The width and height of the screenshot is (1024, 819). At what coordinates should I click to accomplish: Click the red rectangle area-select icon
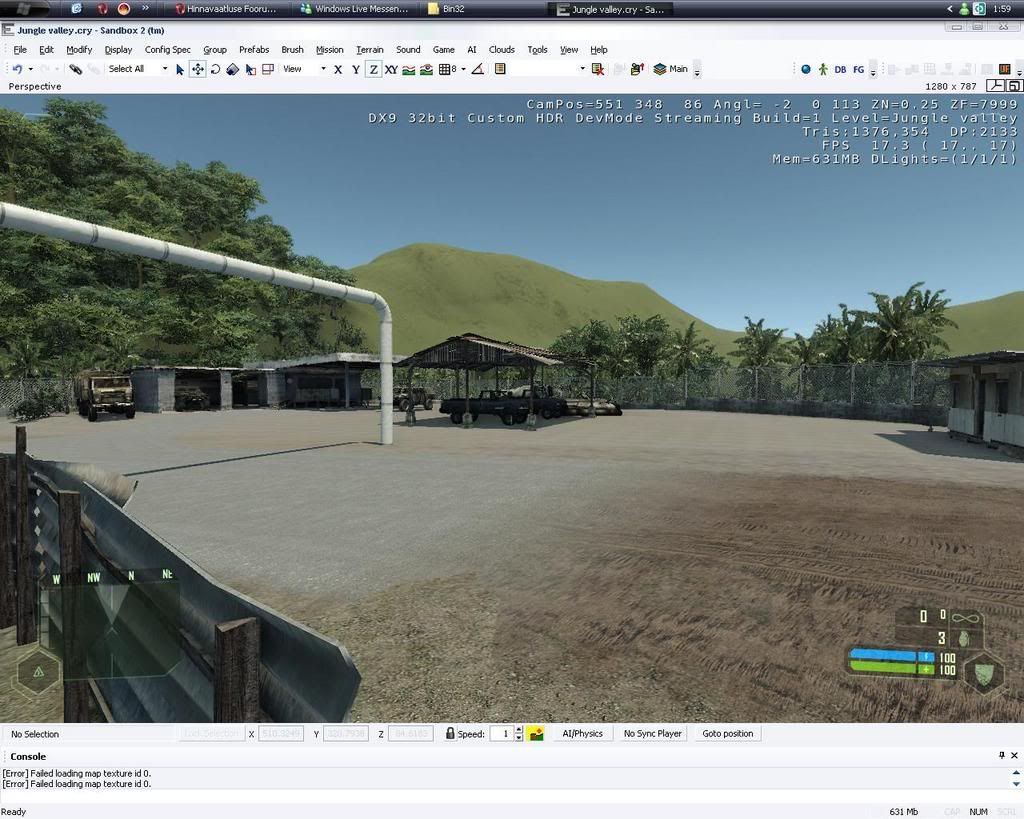268,69
